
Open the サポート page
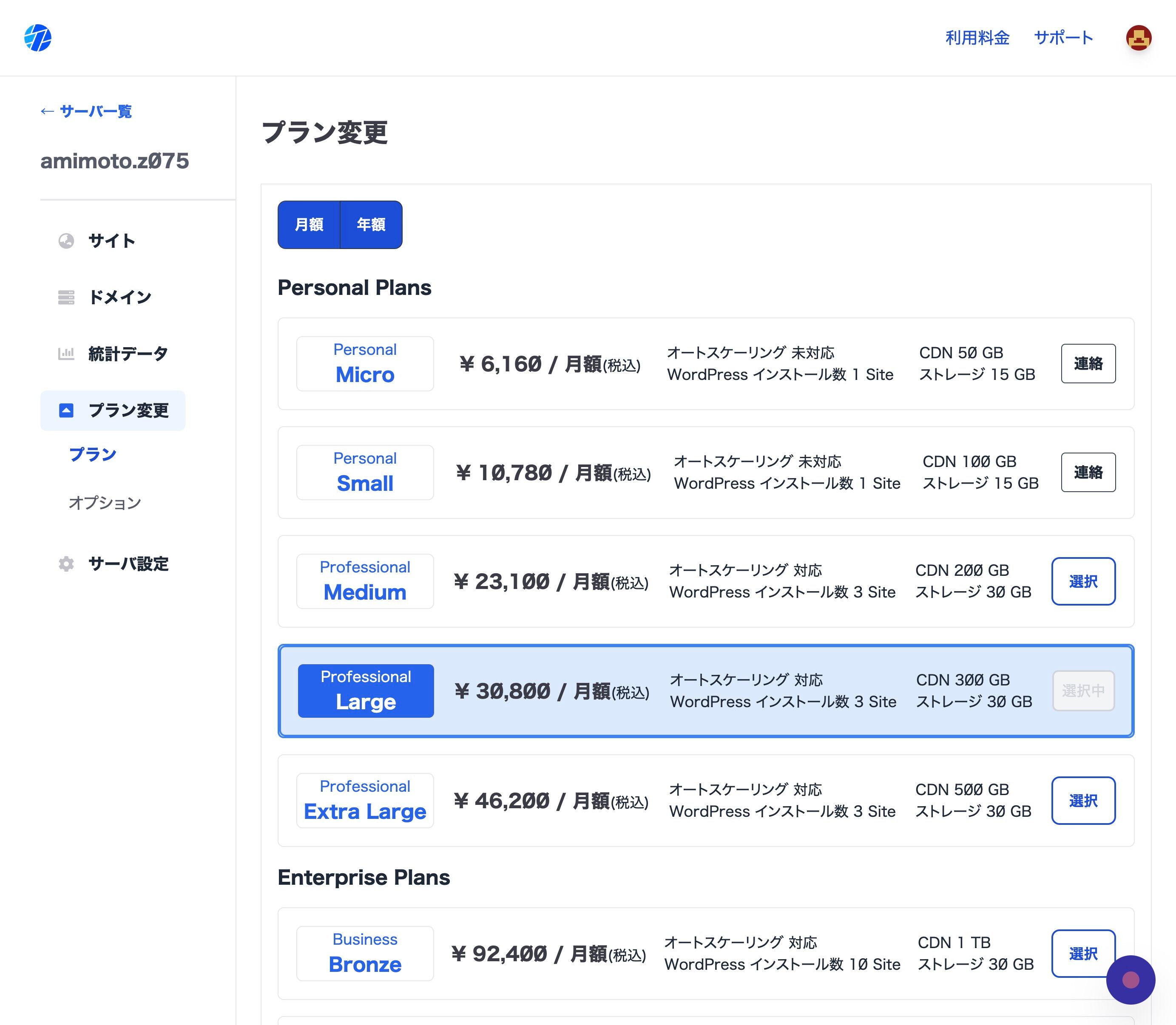coord(1063,38)
